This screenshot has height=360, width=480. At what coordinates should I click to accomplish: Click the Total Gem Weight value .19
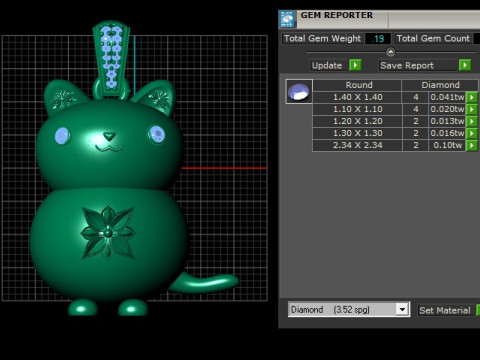point(378,39)
